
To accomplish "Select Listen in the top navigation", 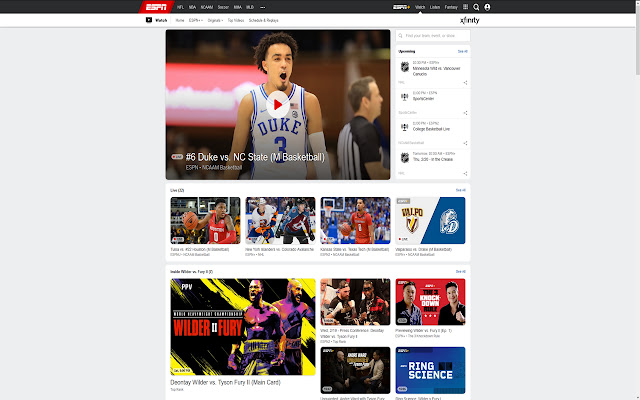I will pyautogui.click(x=435, y=7).
